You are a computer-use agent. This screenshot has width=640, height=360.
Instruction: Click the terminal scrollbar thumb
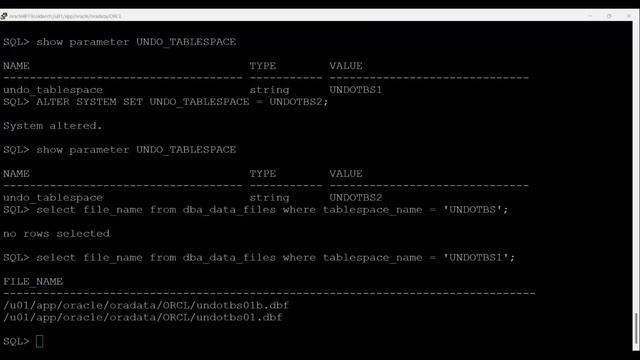point(636,329)
